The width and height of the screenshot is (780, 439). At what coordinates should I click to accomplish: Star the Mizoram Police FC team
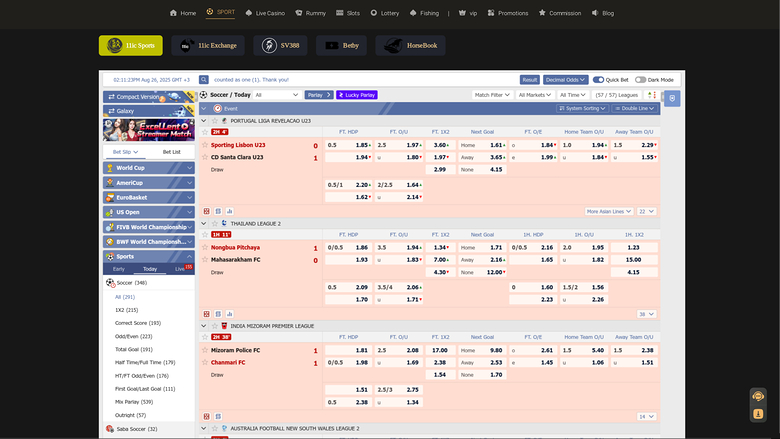click(205, 350)
